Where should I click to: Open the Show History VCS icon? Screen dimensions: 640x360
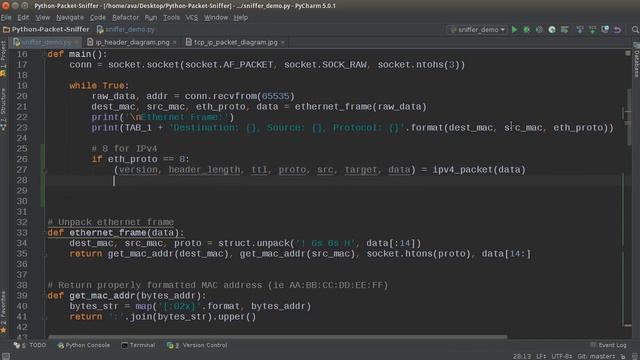605,30
